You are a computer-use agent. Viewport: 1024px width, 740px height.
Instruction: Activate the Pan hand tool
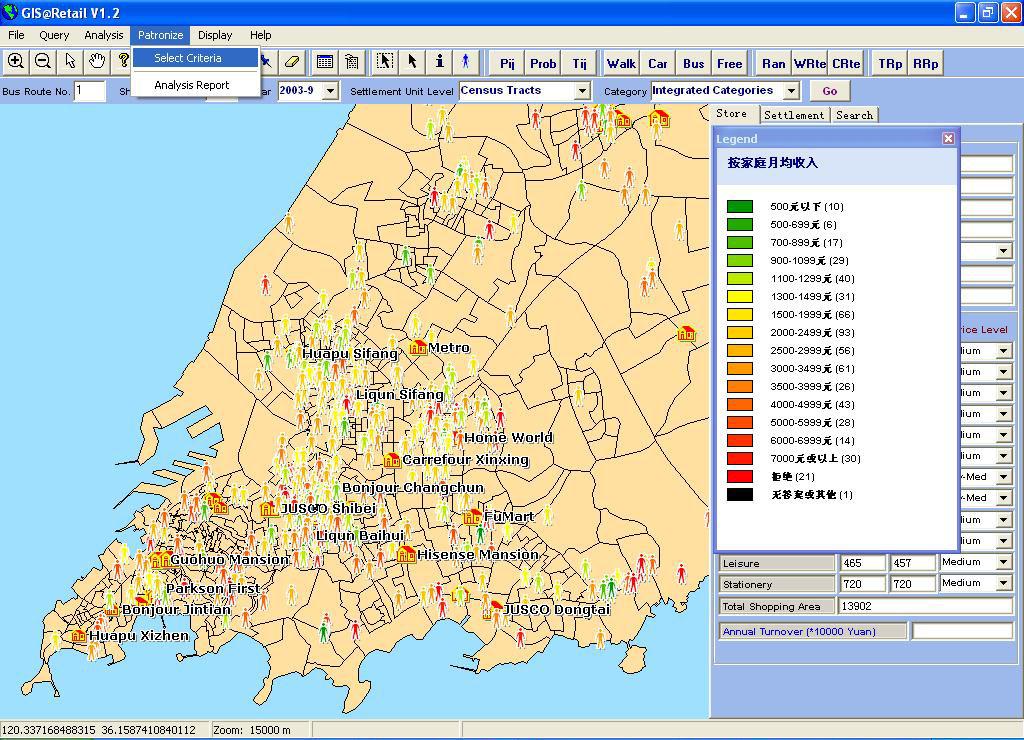(x=97, y=62)
